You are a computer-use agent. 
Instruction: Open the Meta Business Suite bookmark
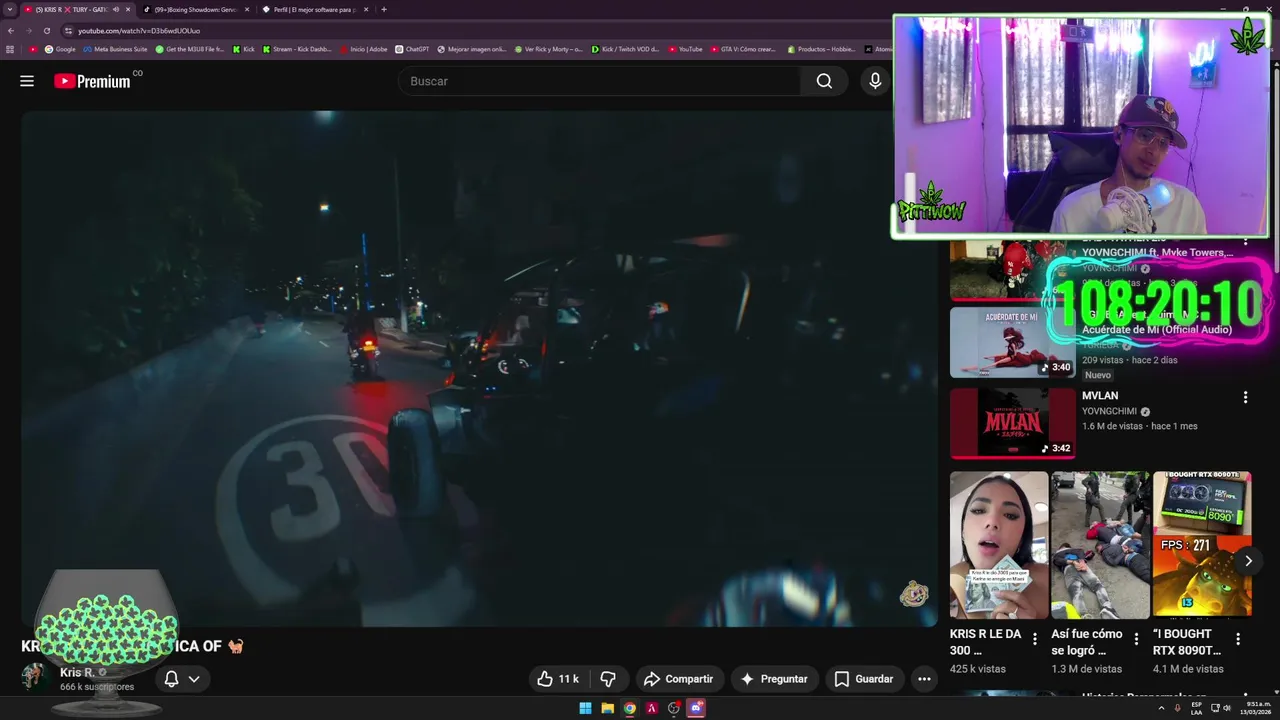(x=115, y=49)
